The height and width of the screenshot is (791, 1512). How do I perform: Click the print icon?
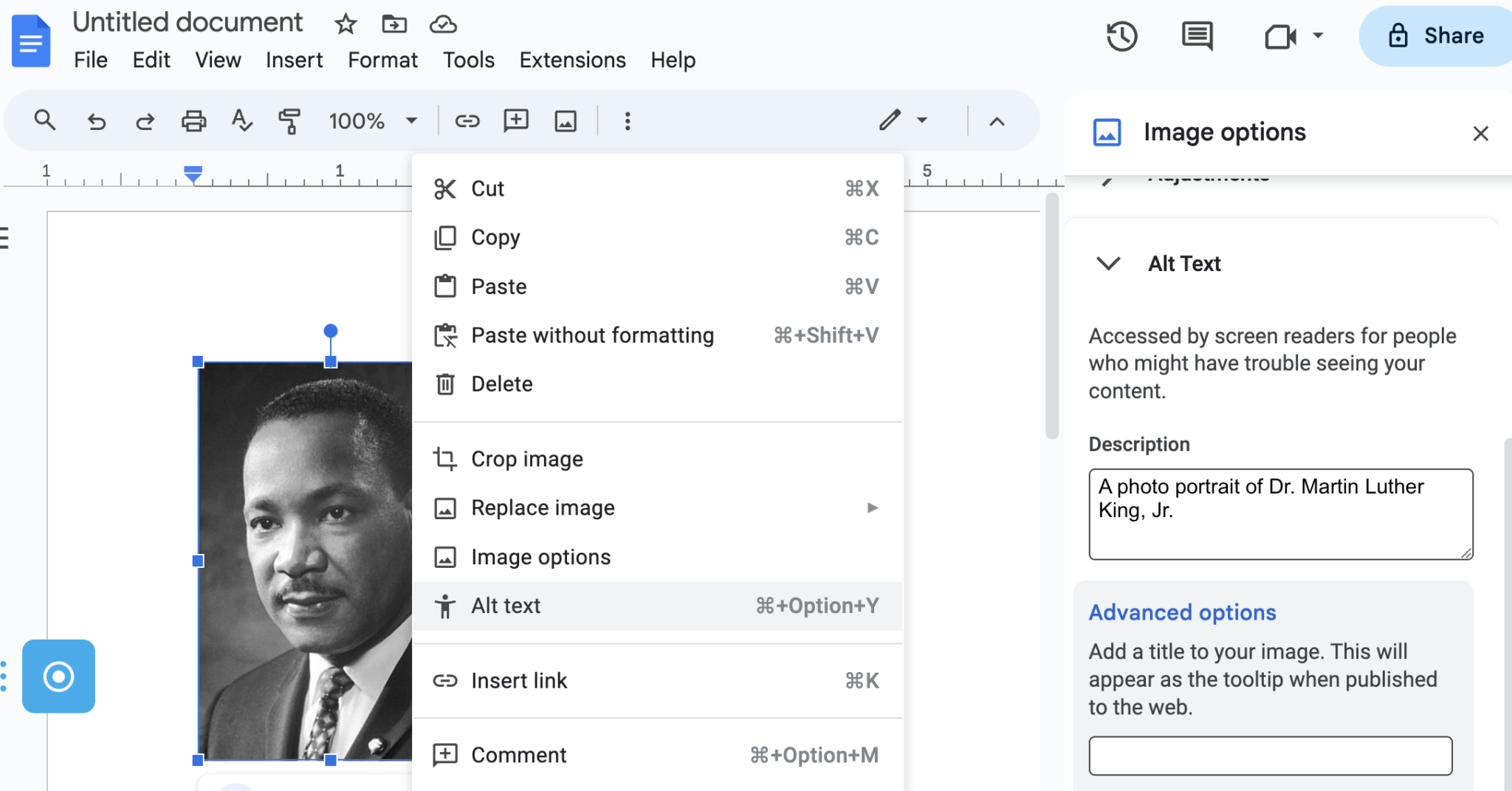pos(193,121)
